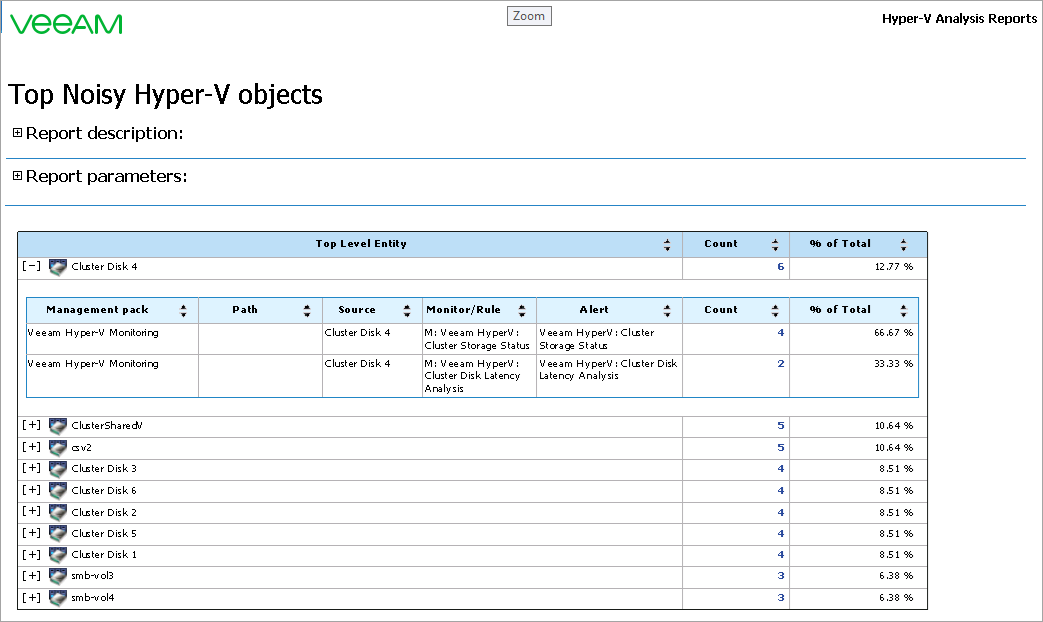
Task: Open count link 4 for Cluster Disk 3
Action: pyautogui.click(x=781, y=469)
